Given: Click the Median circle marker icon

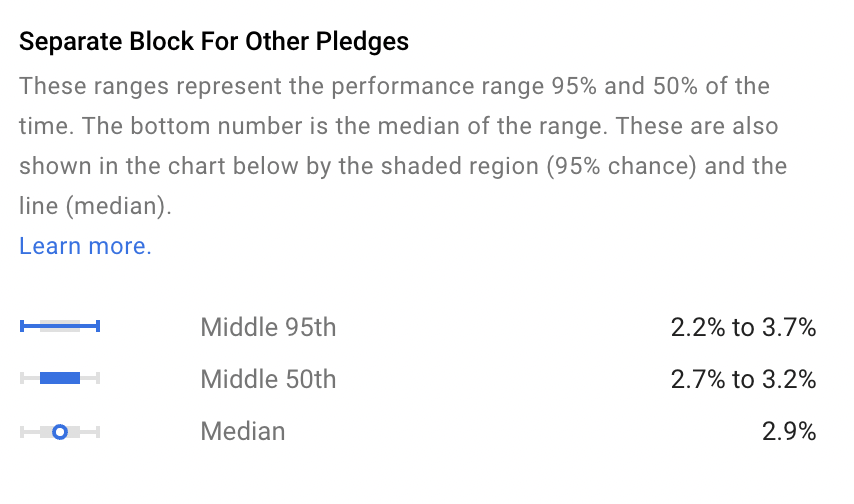Looking at the screenshot, I should 60,432.
